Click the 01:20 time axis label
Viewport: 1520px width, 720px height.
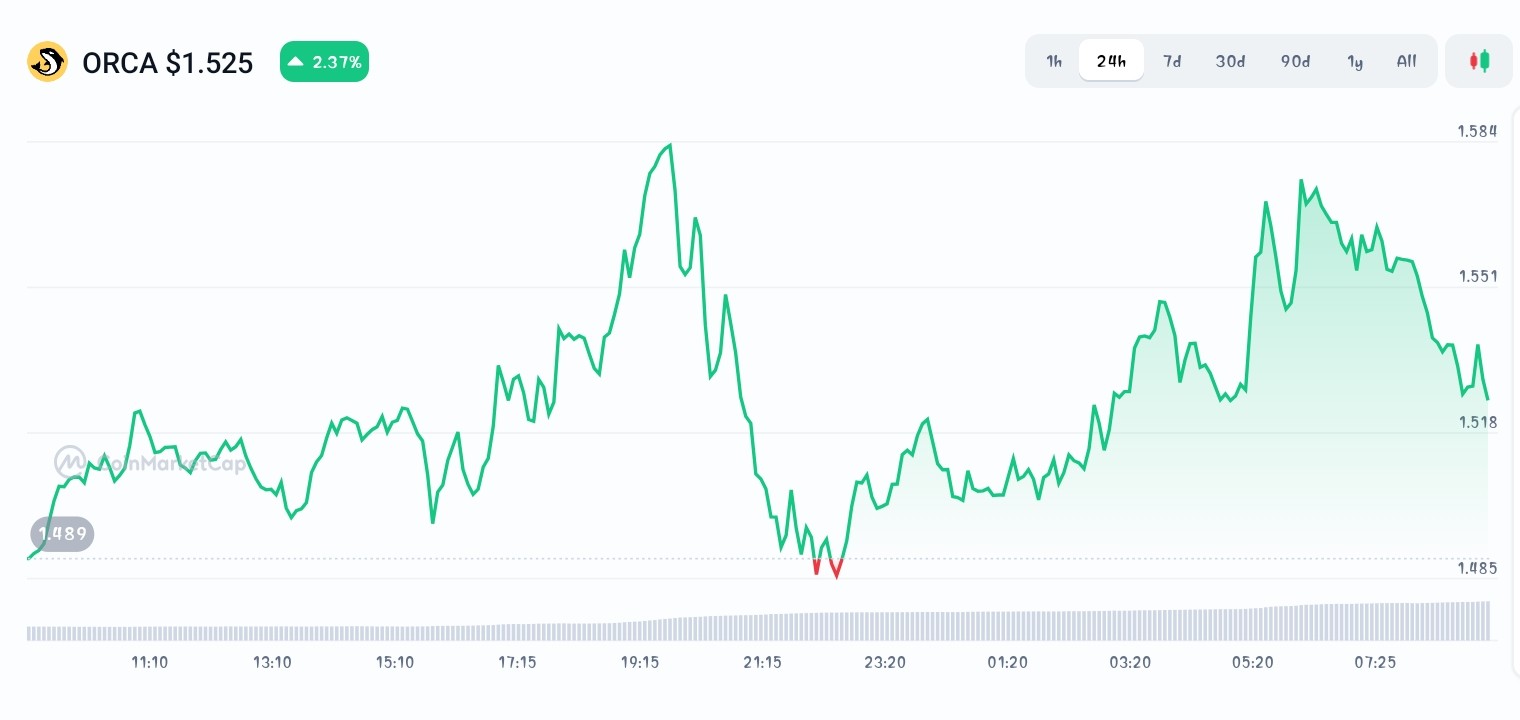(1007, 662)
